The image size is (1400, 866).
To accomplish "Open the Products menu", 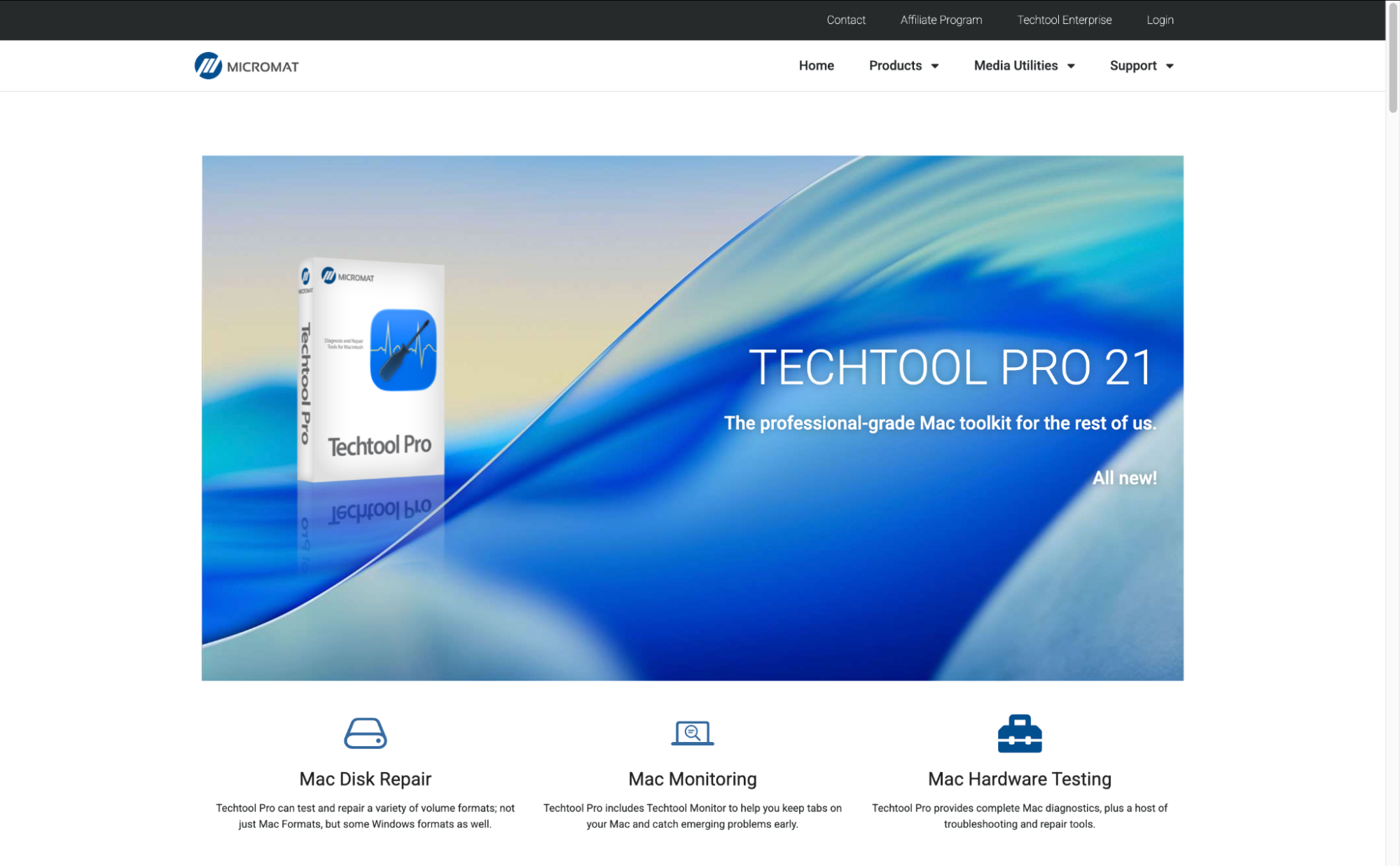I will point(895,65).
